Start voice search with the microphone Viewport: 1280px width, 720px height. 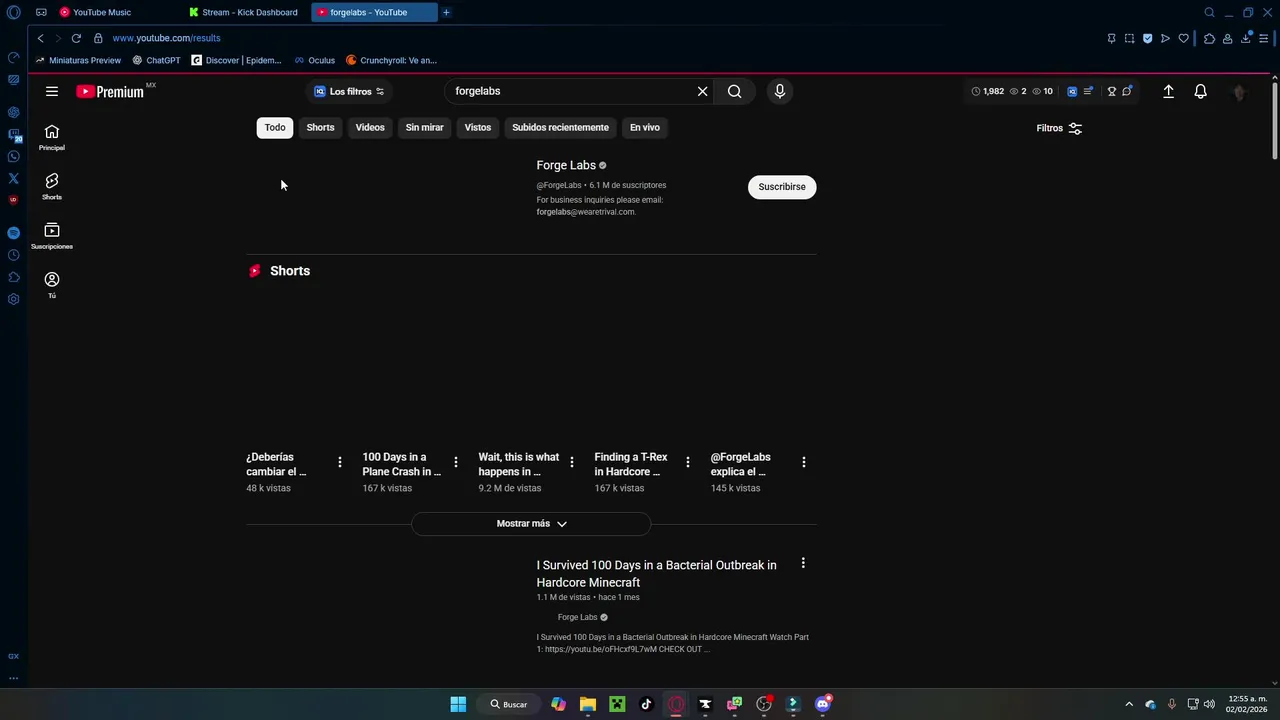[x=780, y=91]
